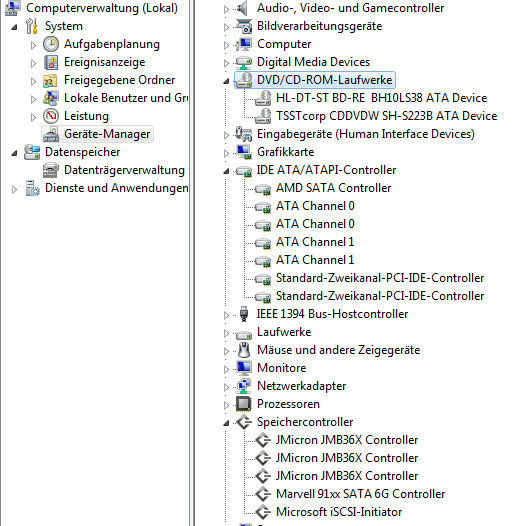Click the Speichercontroller category icon
The image size is (517, 526).
tap(244, 422)
